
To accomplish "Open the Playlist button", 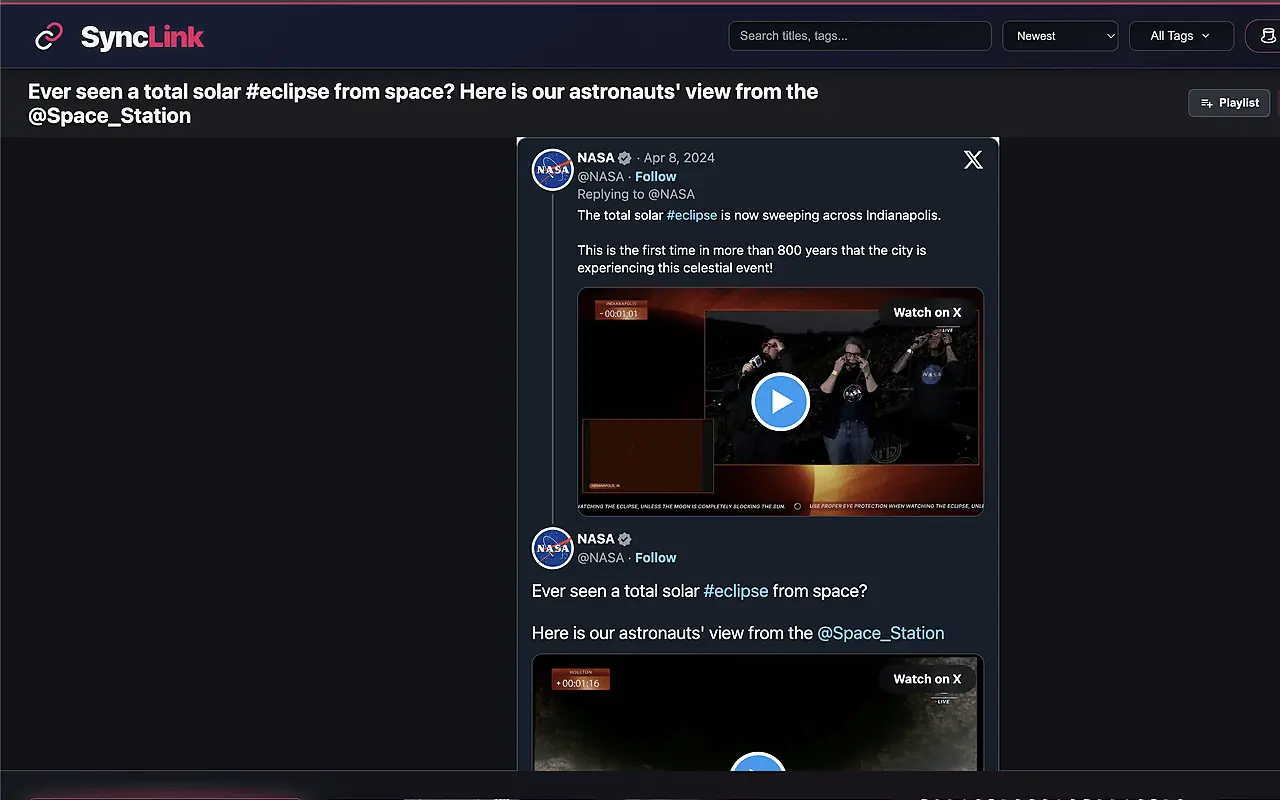I will point(1229,103).
